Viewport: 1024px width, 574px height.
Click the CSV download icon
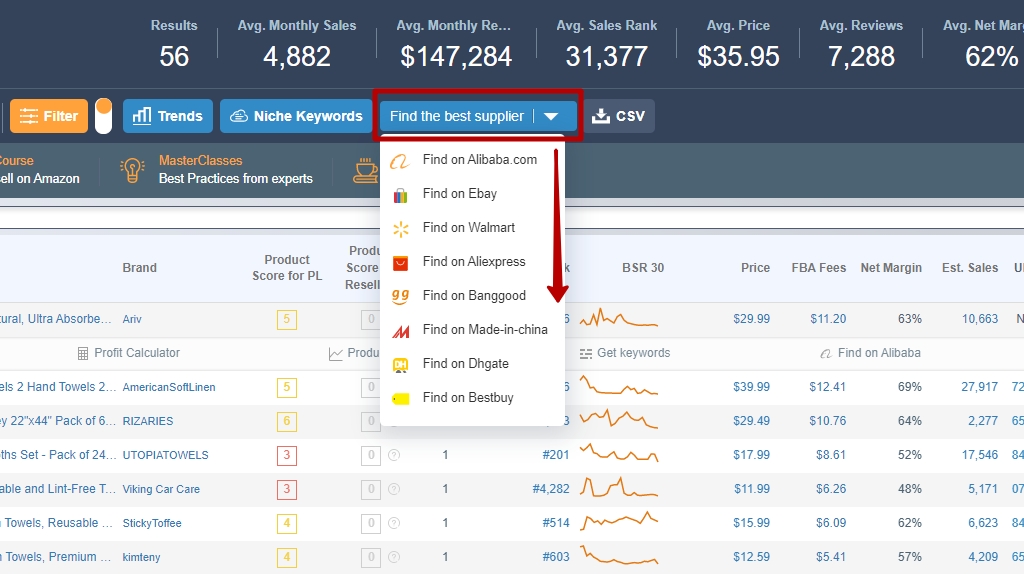point(600,116)
